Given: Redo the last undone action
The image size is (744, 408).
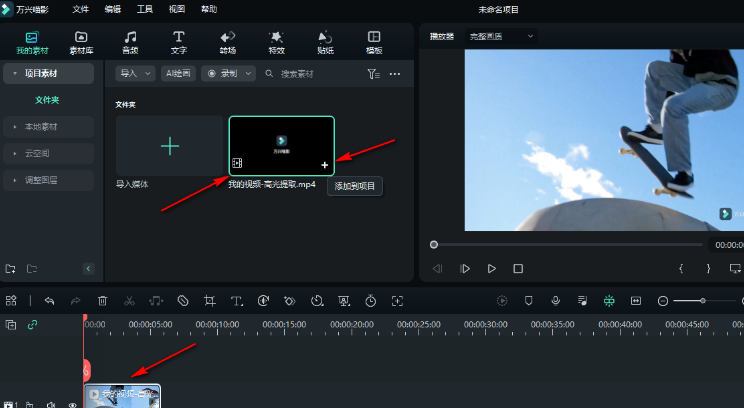Looking at the screenshot, I should tap(75, 301).
